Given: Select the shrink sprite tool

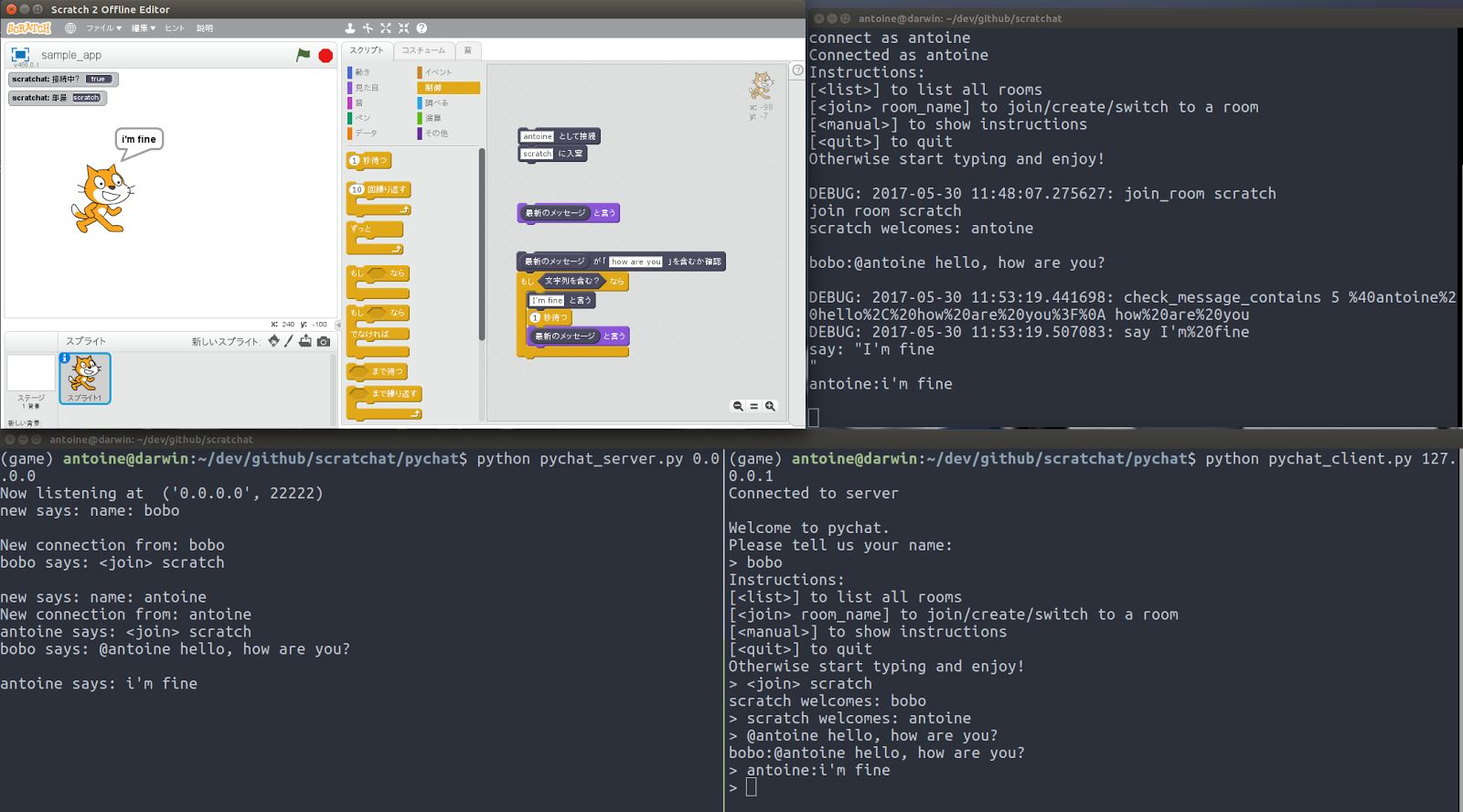Looking at the screenshot, I should [403, 28].
